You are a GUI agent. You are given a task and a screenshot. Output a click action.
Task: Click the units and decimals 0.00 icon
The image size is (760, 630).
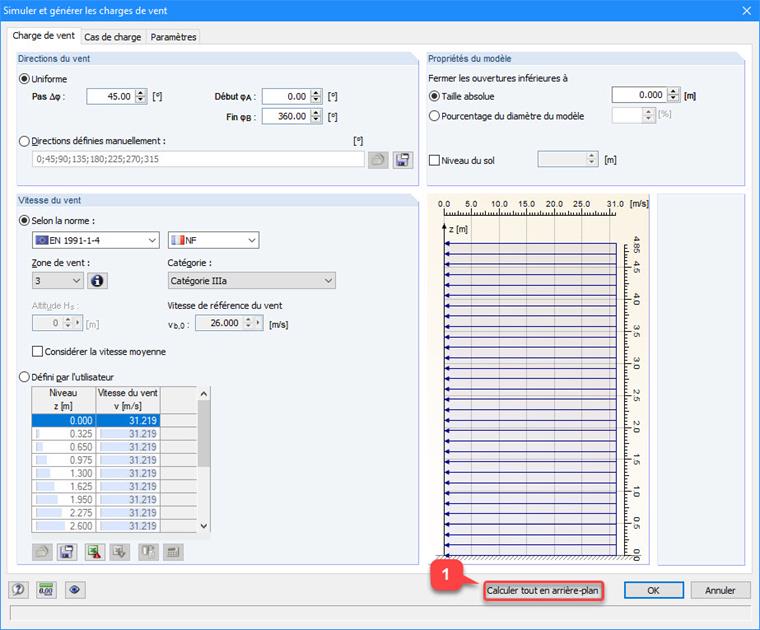pos(46,590)
